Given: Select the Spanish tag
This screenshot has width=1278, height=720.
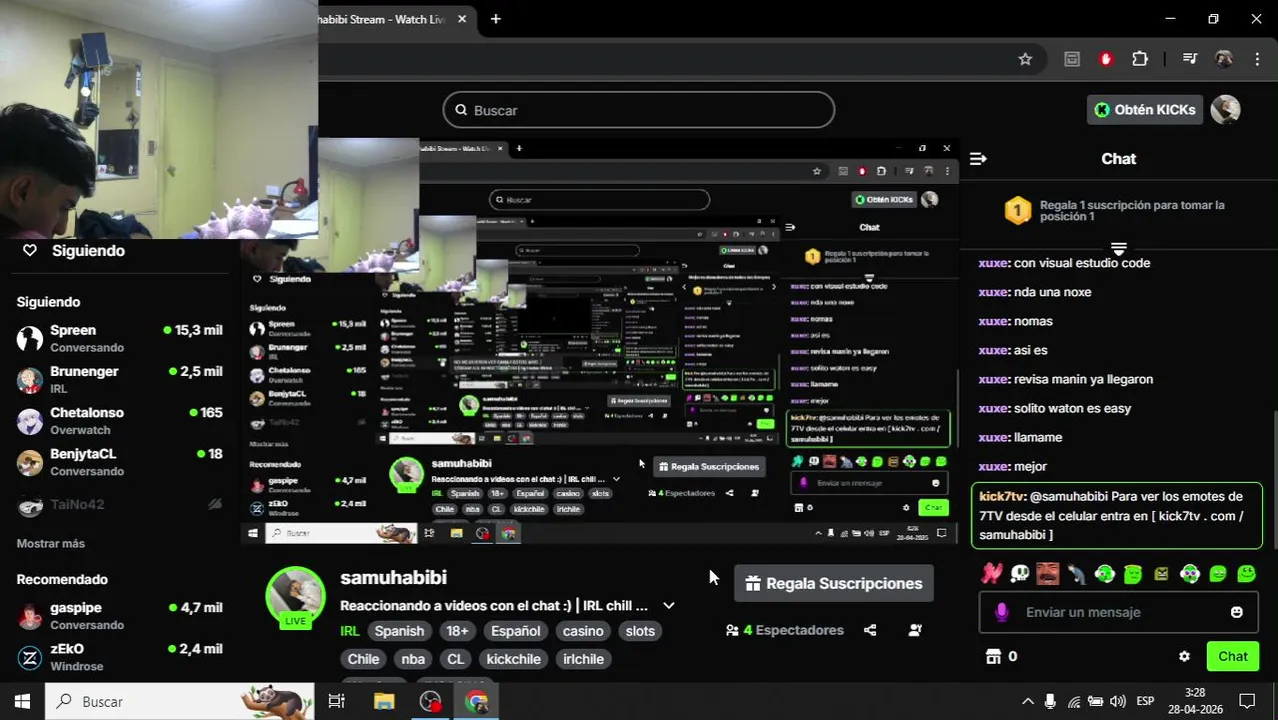Looking at the screenshot, I should click(399, 631).
